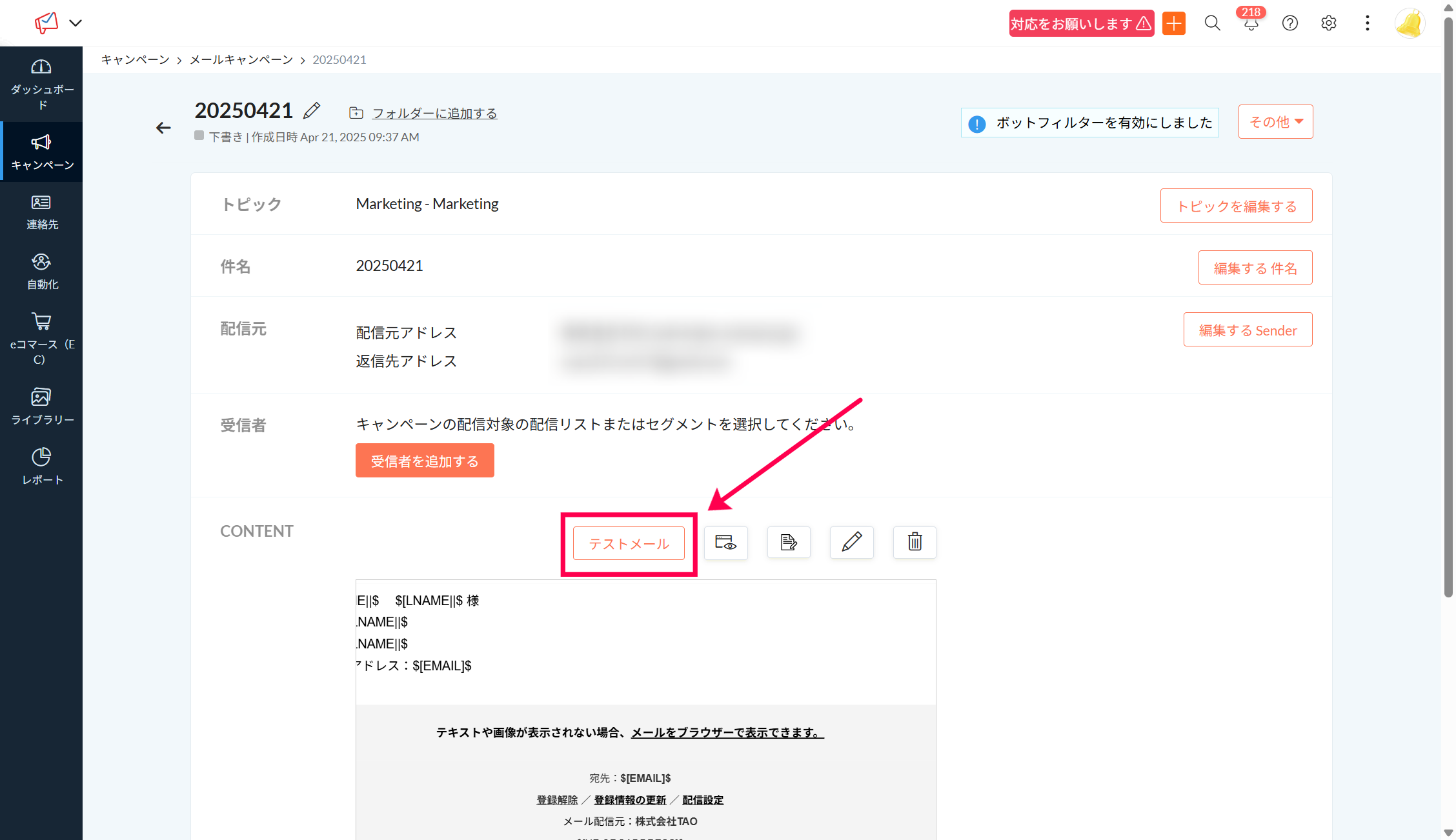
Task: Rename campaign using title pencil icon
Action: coord(312,111)
